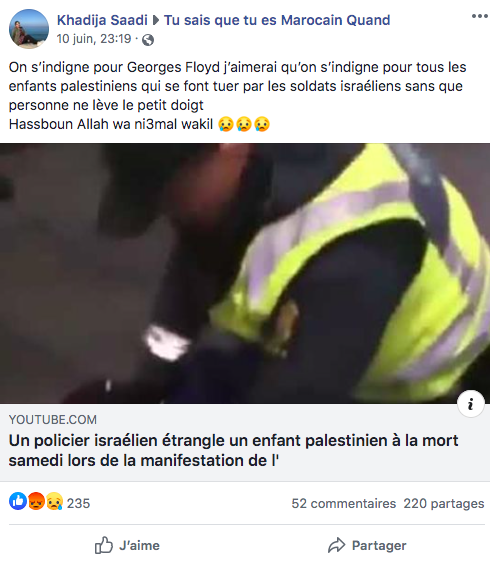Open the three-dot post options menu

[x=480, y=16]
